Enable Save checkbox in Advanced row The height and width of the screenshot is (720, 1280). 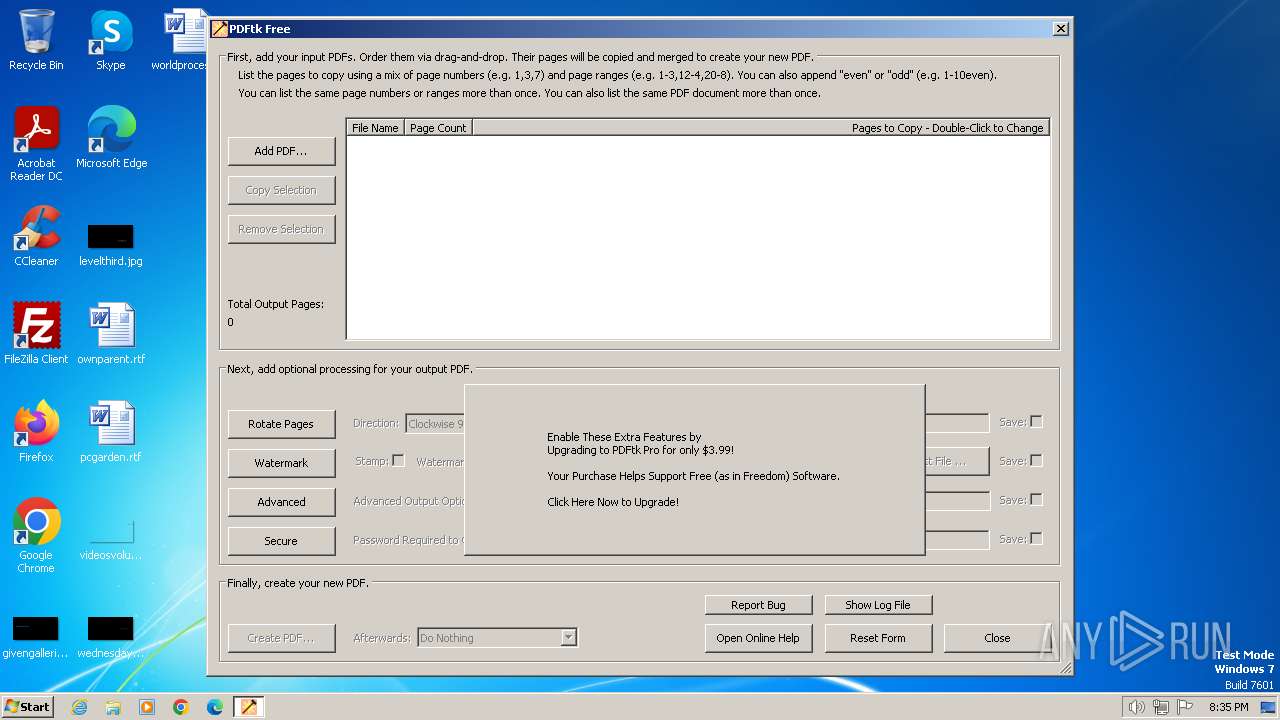point(1036,499)
